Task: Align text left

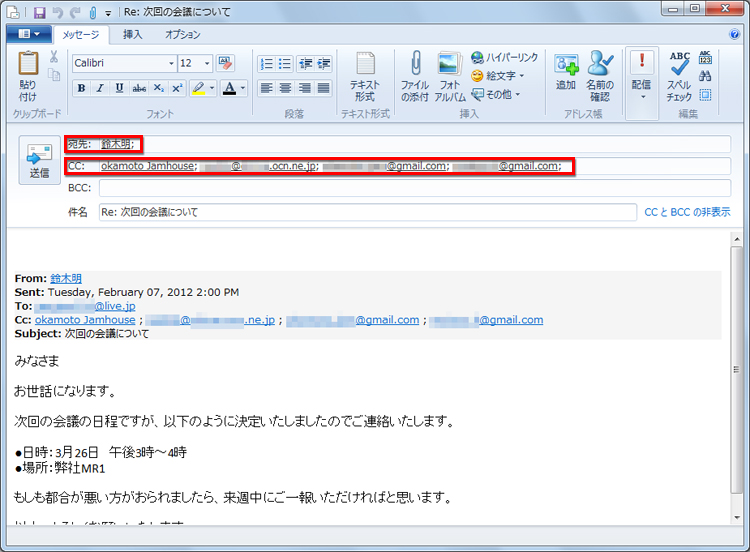Action: coord(266,88)
